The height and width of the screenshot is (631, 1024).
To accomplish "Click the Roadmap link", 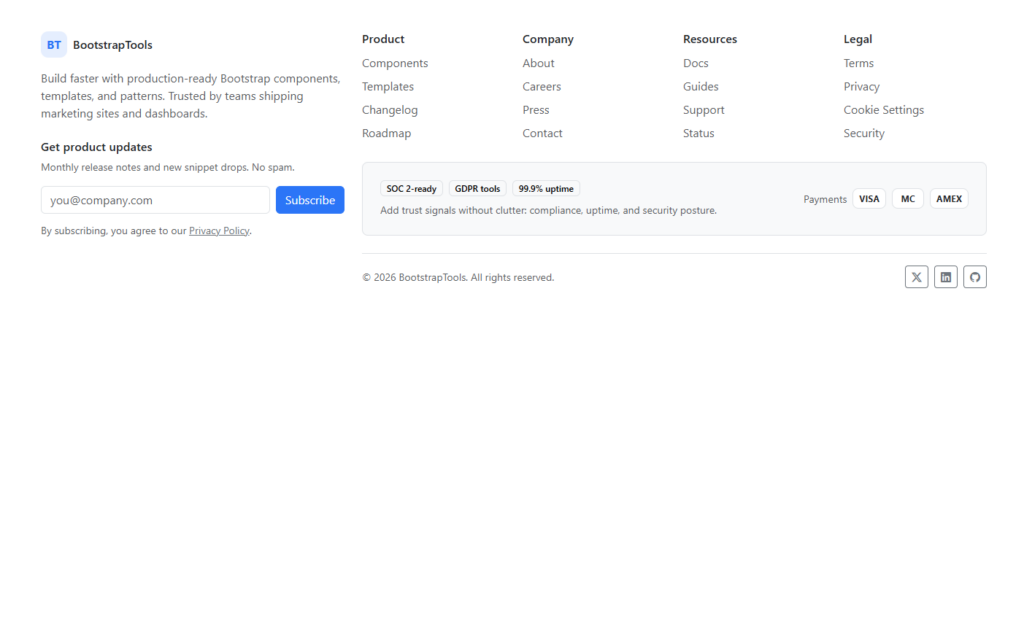I will pyautogui.click(x=386, y=133).
